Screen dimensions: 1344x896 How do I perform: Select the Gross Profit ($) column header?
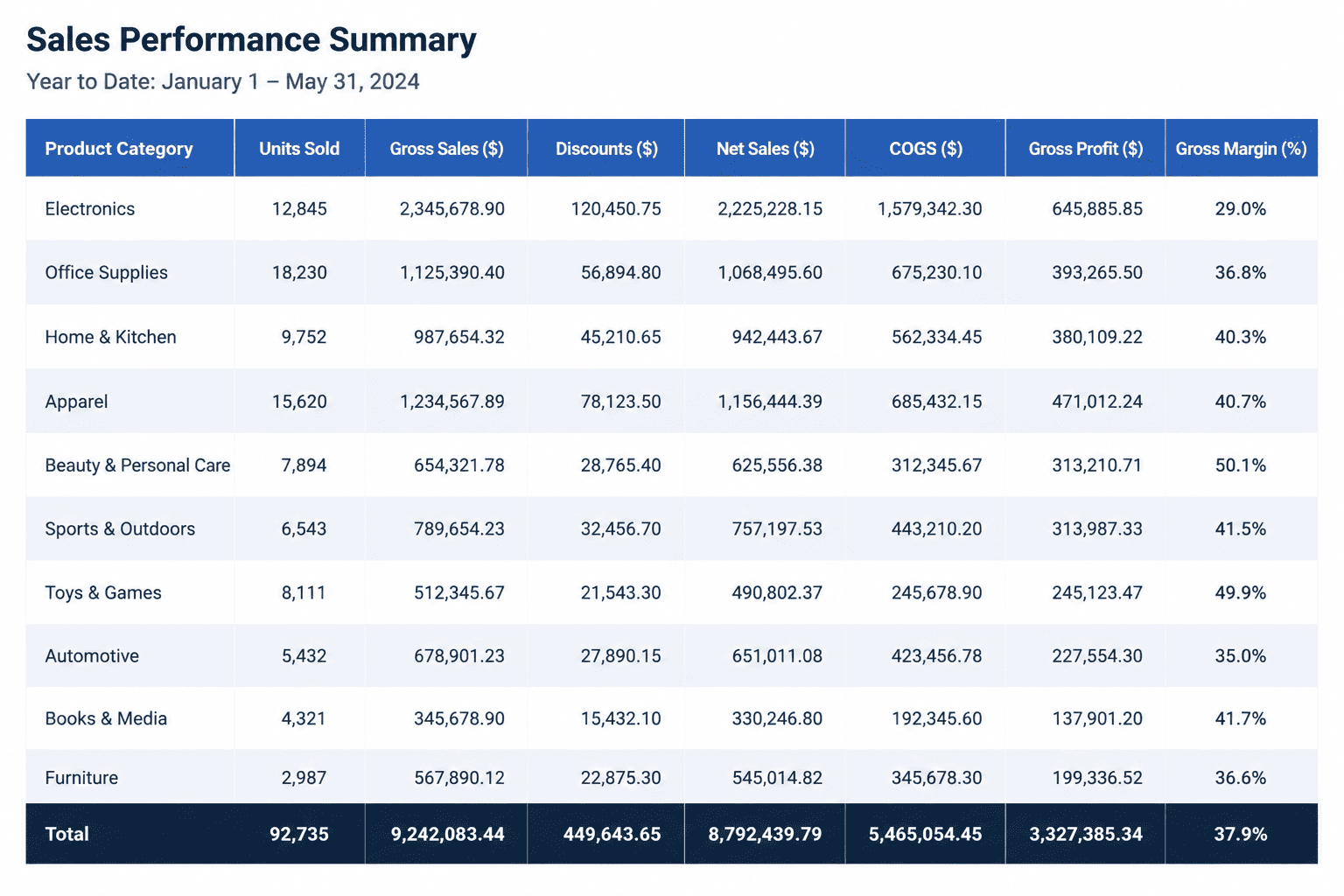click(x=1086, y=149)
